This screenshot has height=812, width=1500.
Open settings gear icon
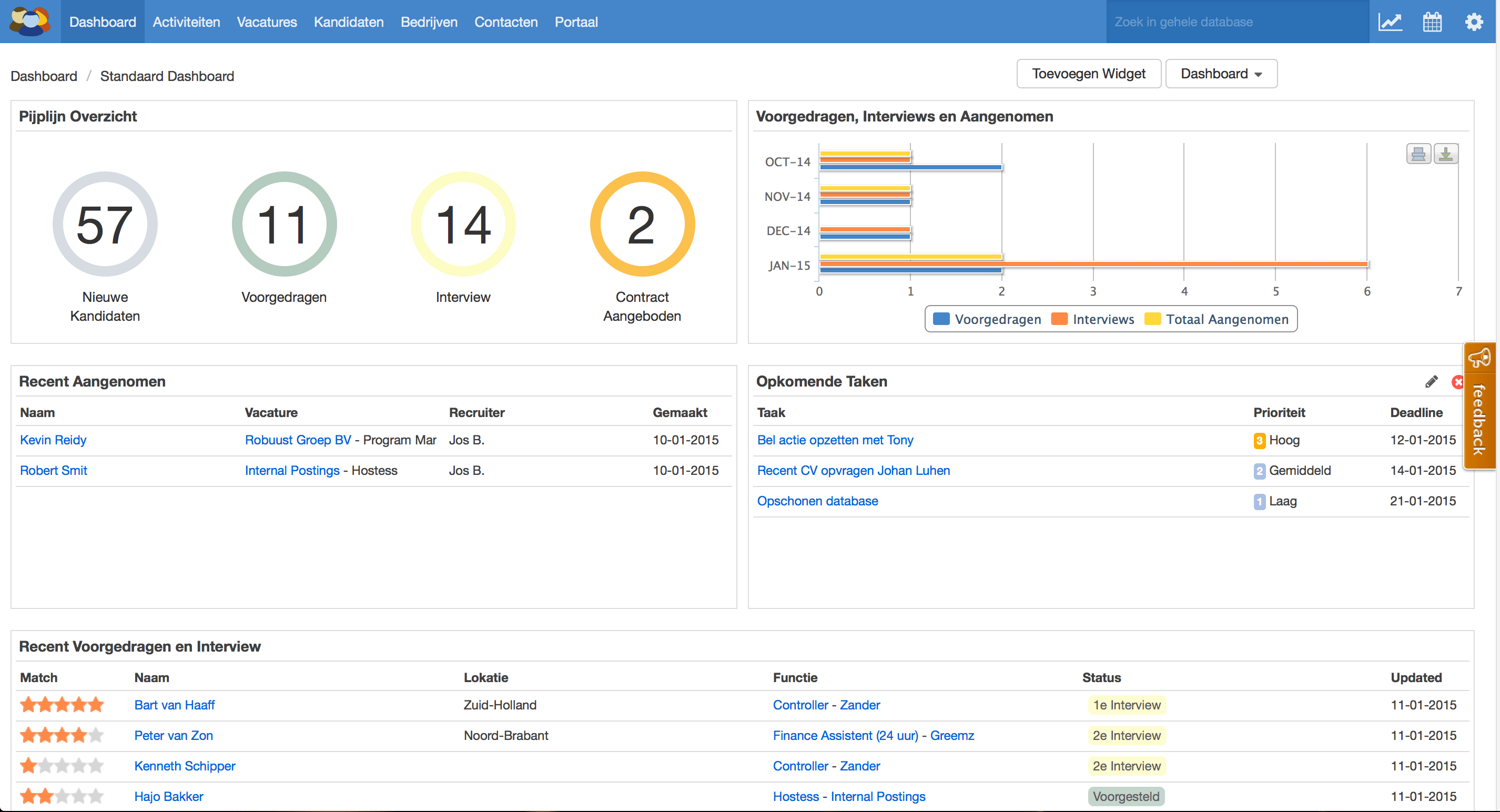1474,22
